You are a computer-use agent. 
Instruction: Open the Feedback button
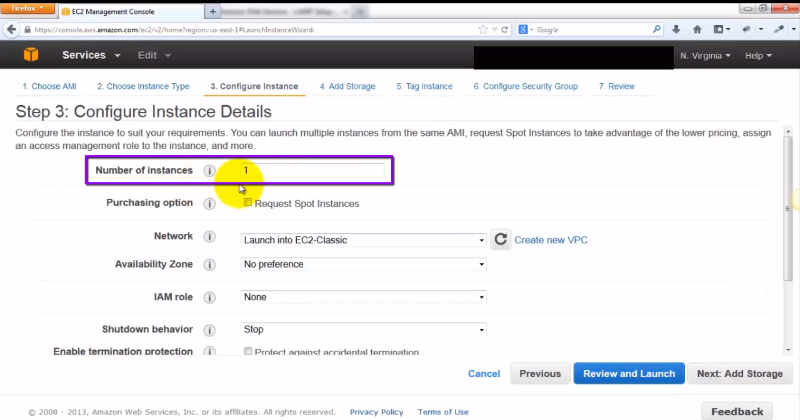(737, 411)
